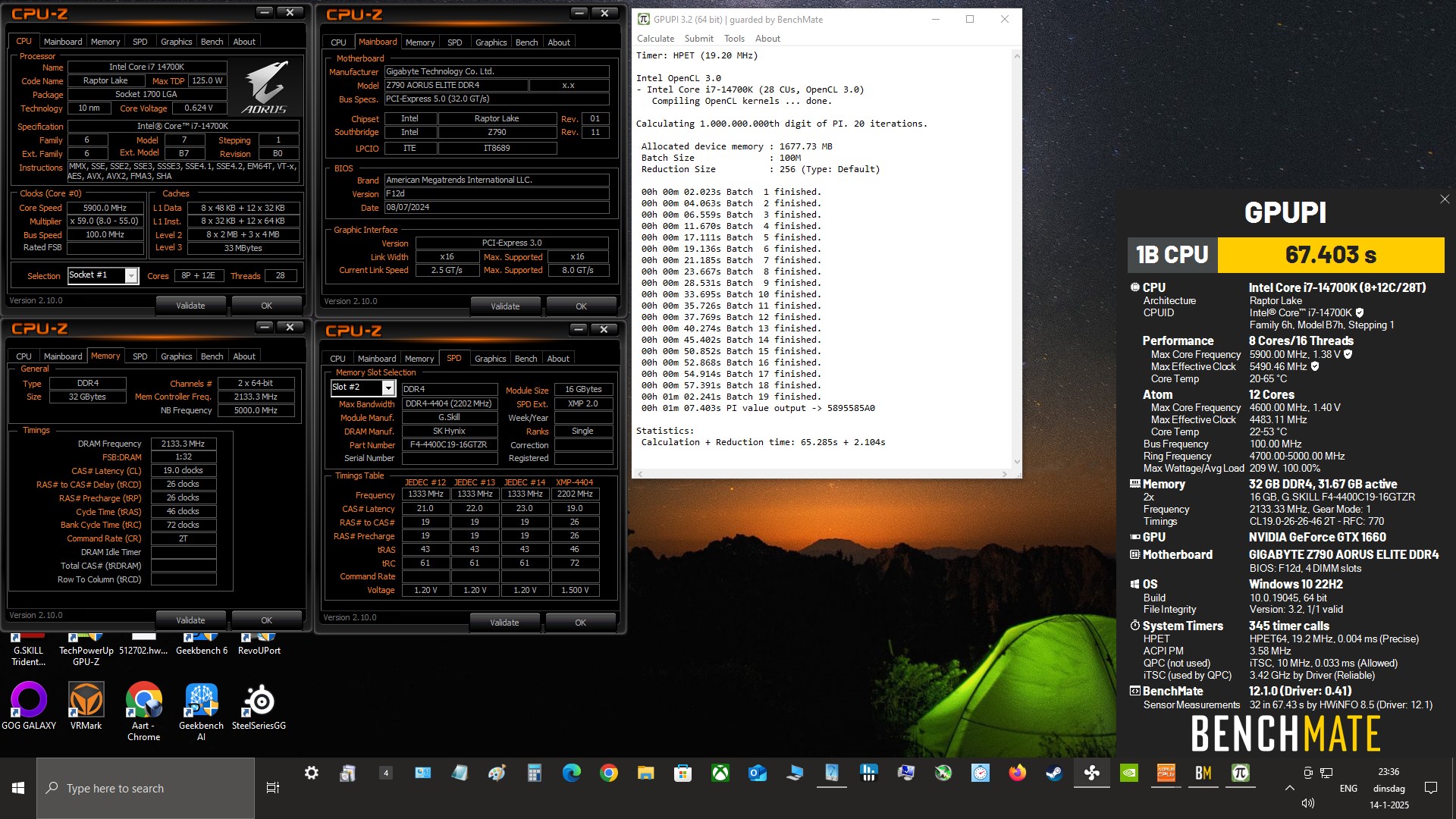Launch Firefox from taskbar

click(x=1017, y=773)
